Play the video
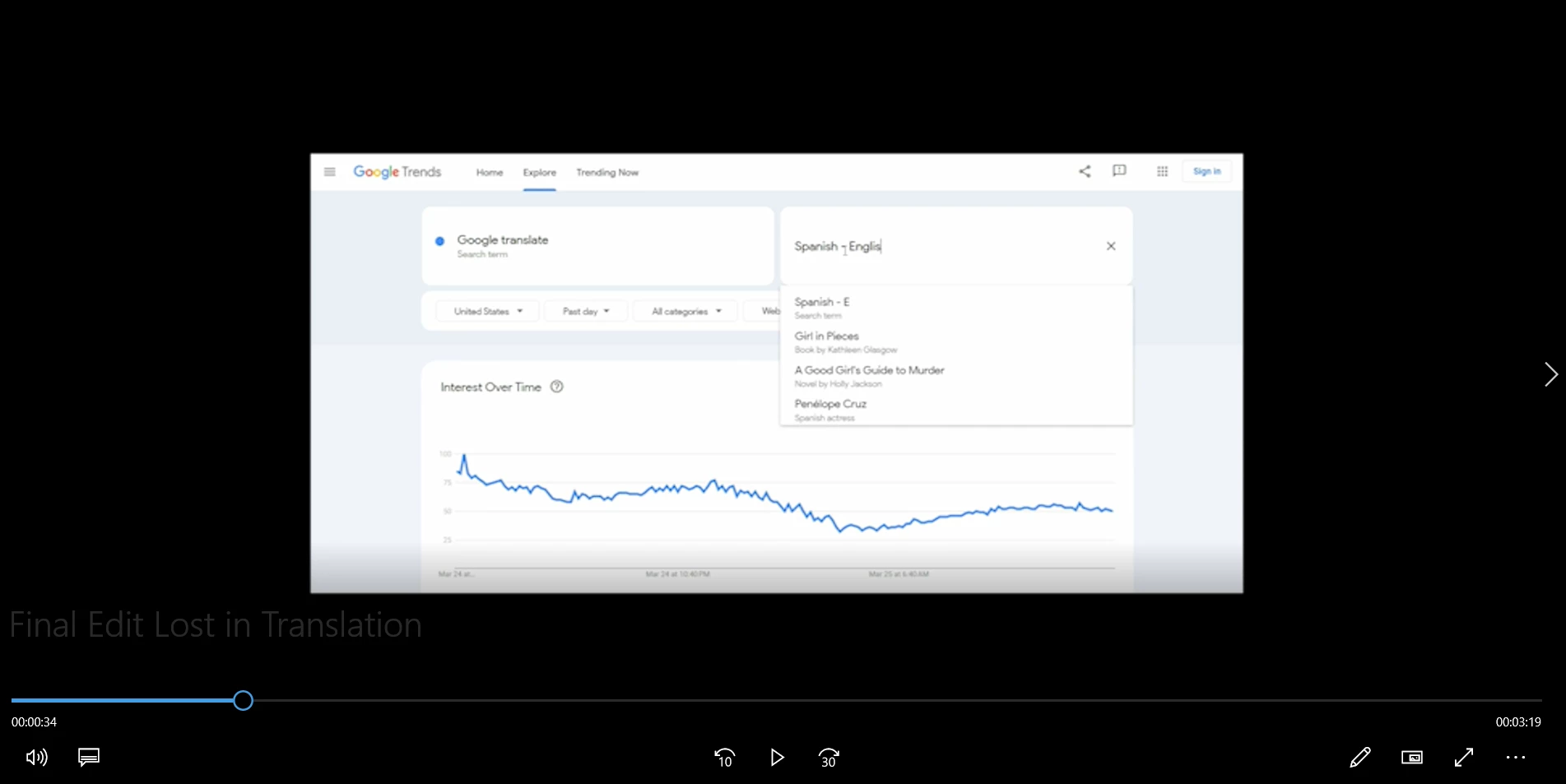The height and width of the screenshot is (784, 1566). 777,758
